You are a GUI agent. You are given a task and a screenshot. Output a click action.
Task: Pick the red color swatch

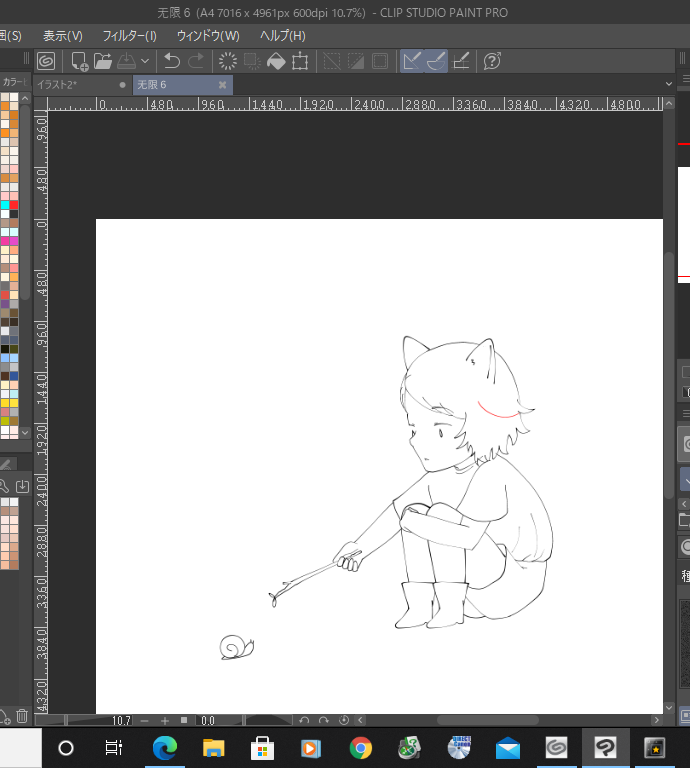pyautogui.click(x=14, y=205)
